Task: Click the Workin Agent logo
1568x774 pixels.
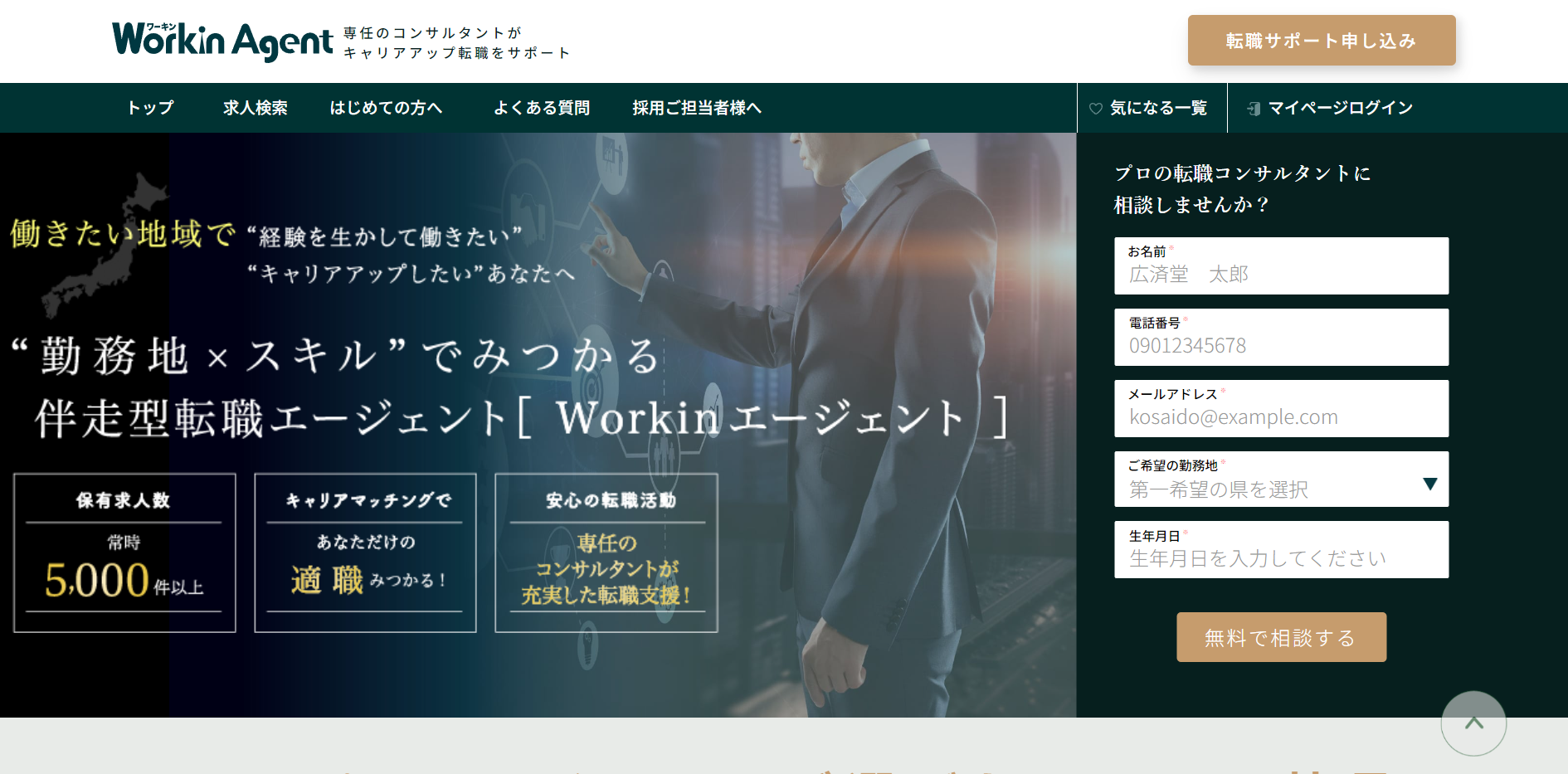Action: (222, 41)
